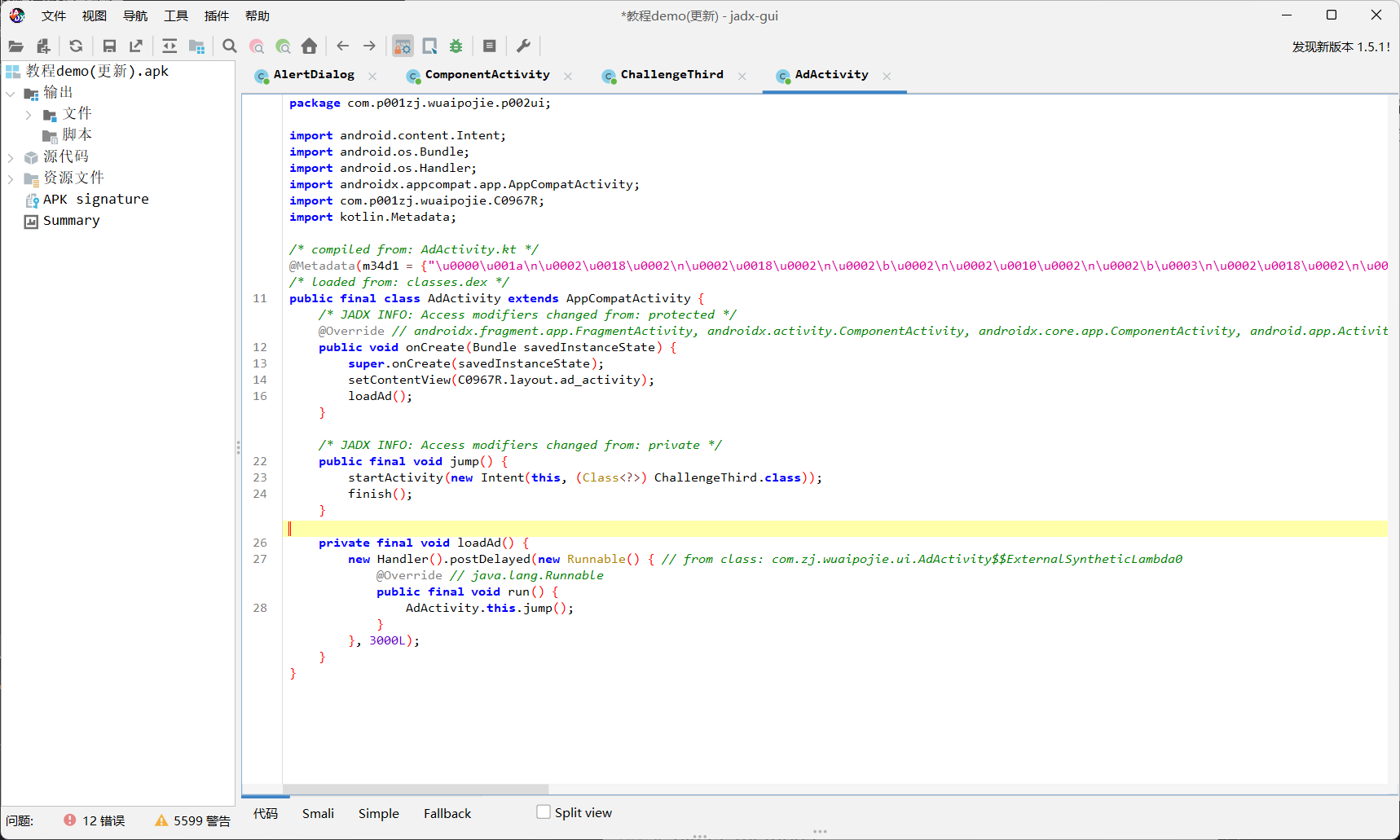The height and width of the screenshot is (840, 1400).
Task: Open the 插件 menu
Action: [217, 15]
